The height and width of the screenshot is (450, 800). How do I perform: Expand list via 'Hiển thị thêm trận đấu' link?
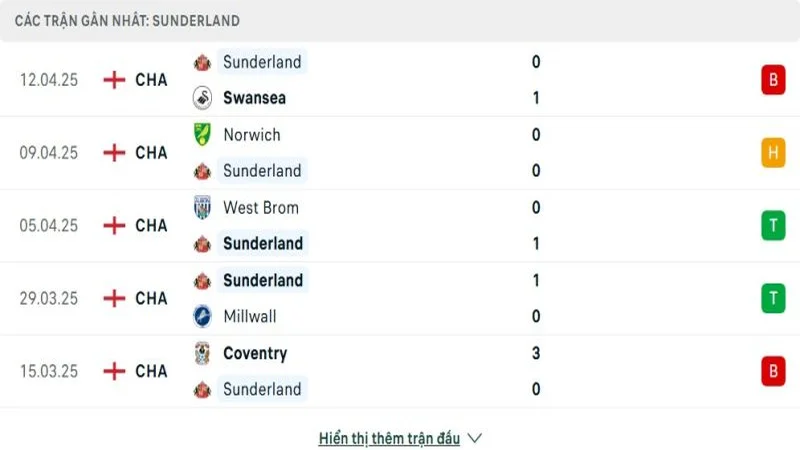(x=389, y=438)
